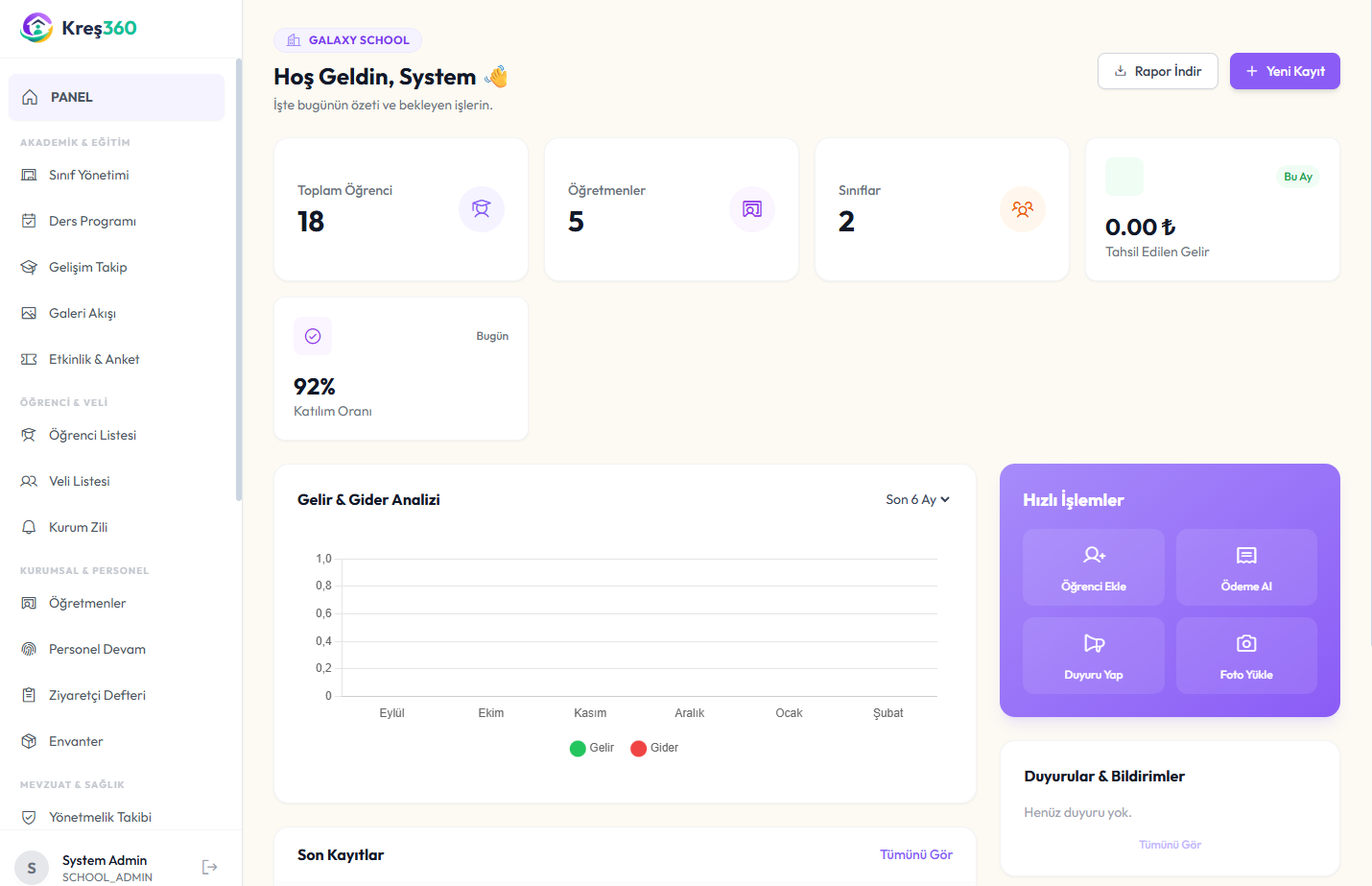Open the Ödeme Al quick action
Screen dimensions: 1372x886
tap(1245, 567)
